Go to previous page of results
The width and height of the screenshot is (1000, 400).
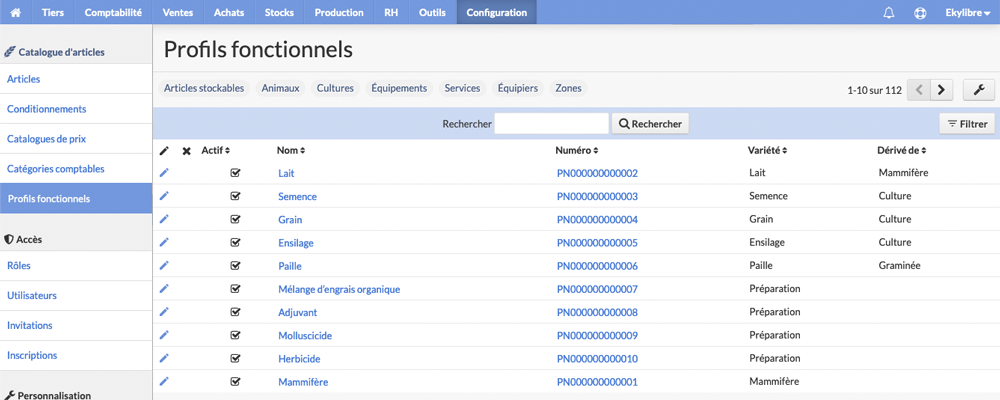point(919,90)
